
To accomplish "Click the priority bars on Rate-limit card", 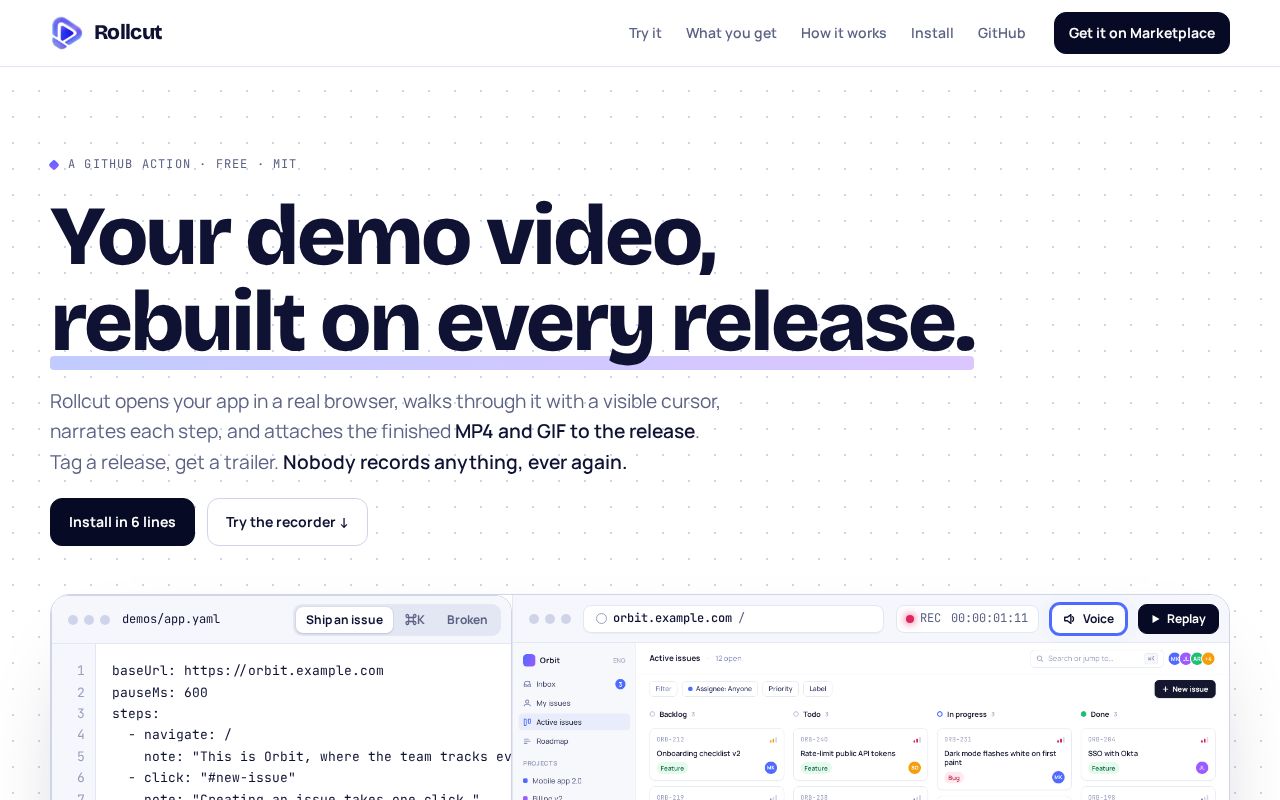I will pyautogui.click(x=917, y=740).
